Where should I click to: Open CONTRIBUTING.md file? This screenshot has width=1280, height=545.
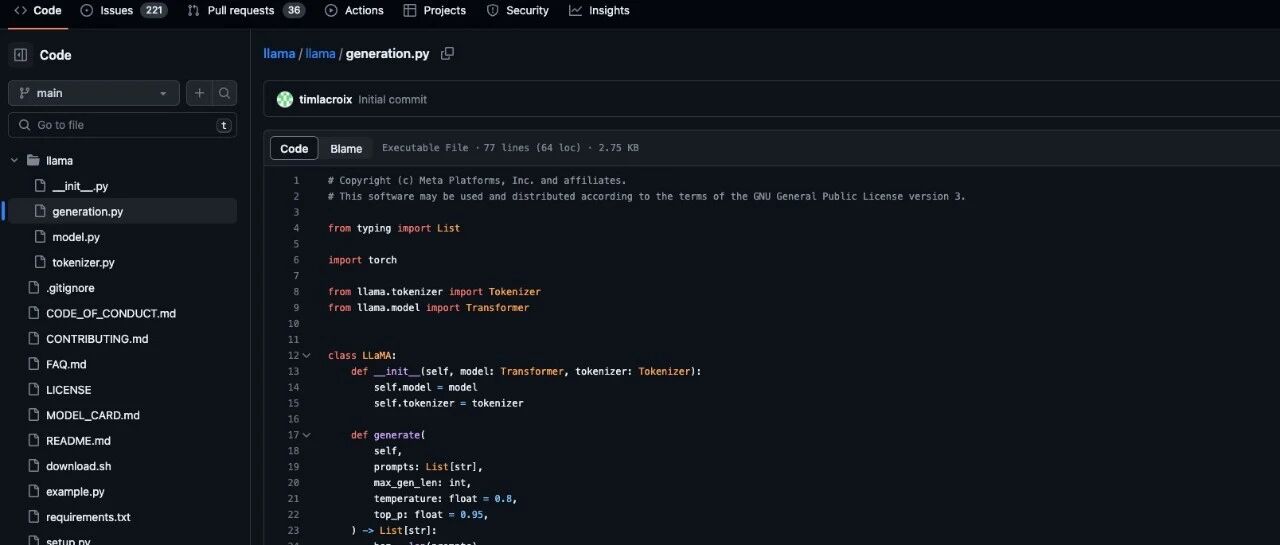tap(97, 339)
